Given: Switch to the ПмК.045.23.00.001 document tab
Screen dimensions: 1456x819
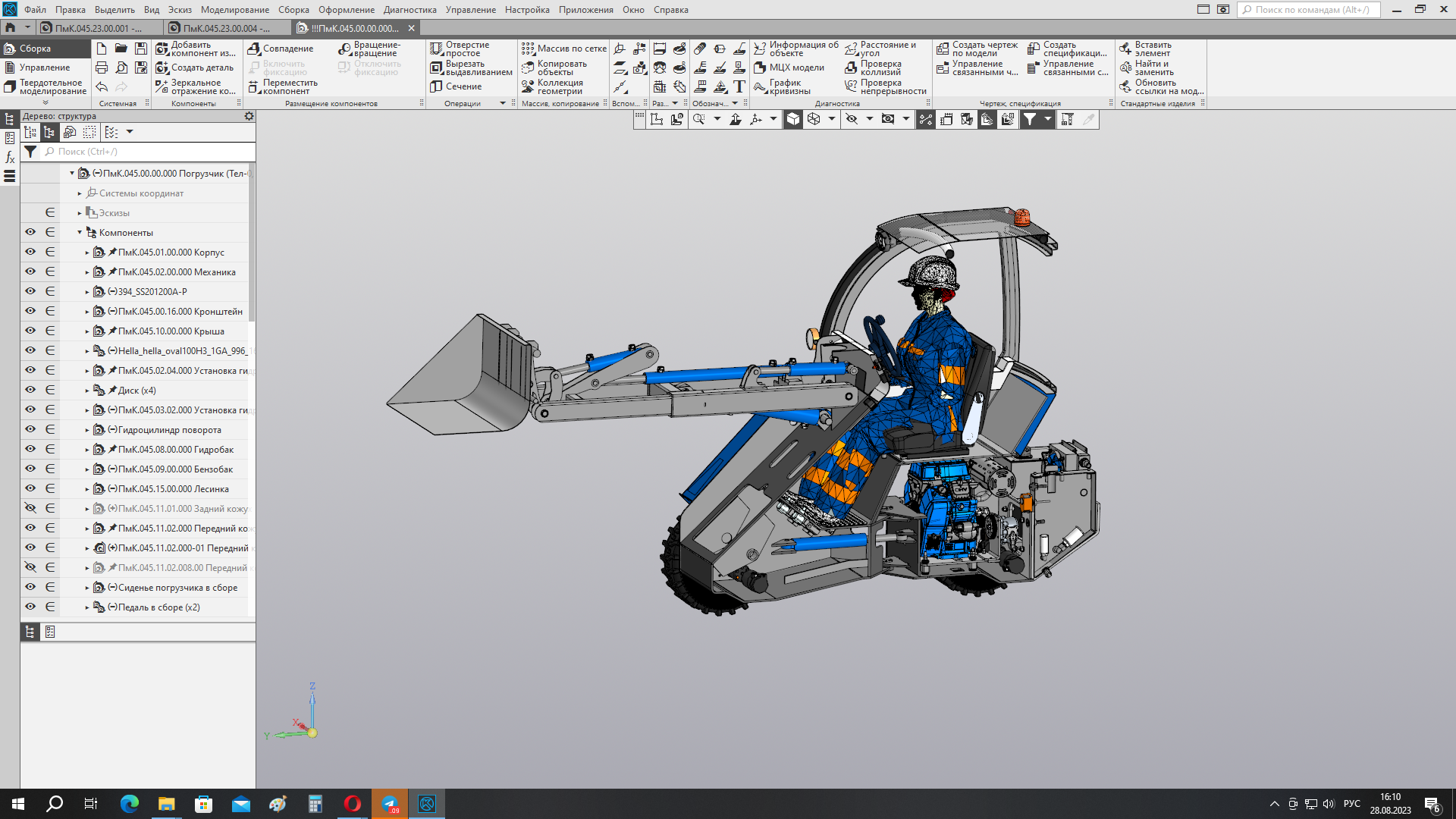Looking at the screenshot, I should (x=98, y=28).
